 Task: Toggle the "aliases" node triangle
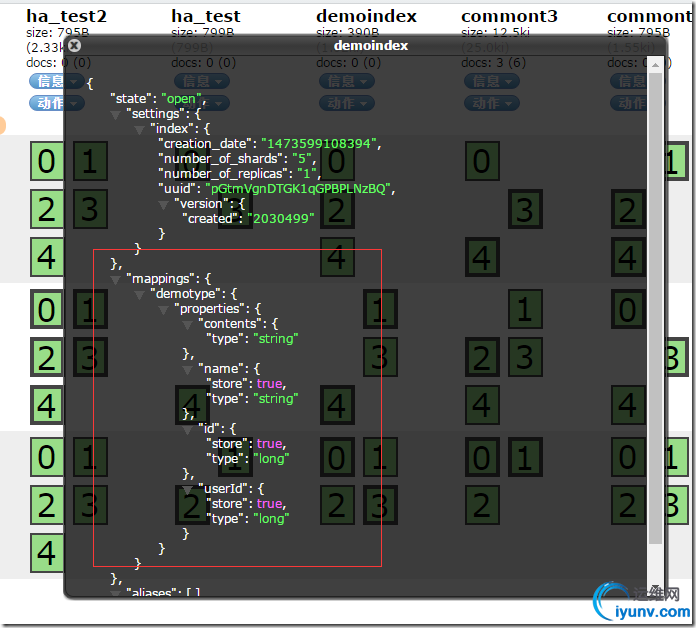pyautogui.click(x=115, y=593)
